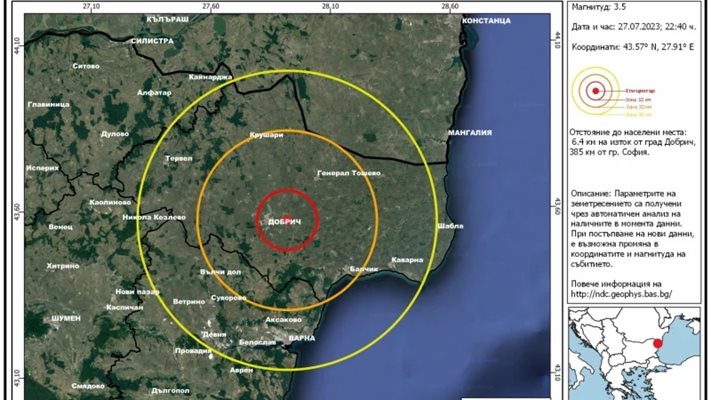Click the Кайнарджа town label
Viewport: 711px width, 400px height.
(209, 77)
